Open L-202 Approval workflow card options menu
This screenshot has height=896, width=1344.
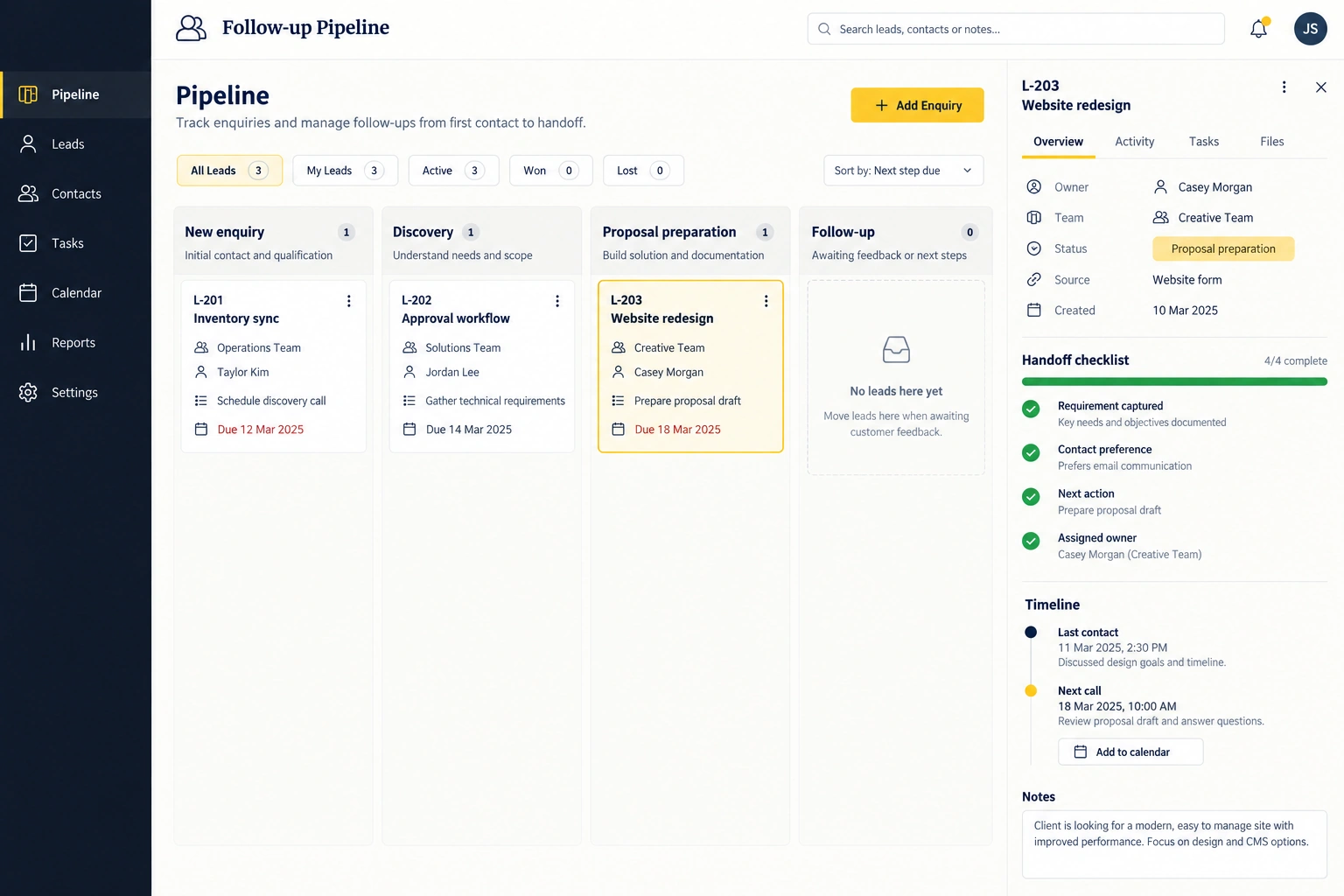point(556,301)
